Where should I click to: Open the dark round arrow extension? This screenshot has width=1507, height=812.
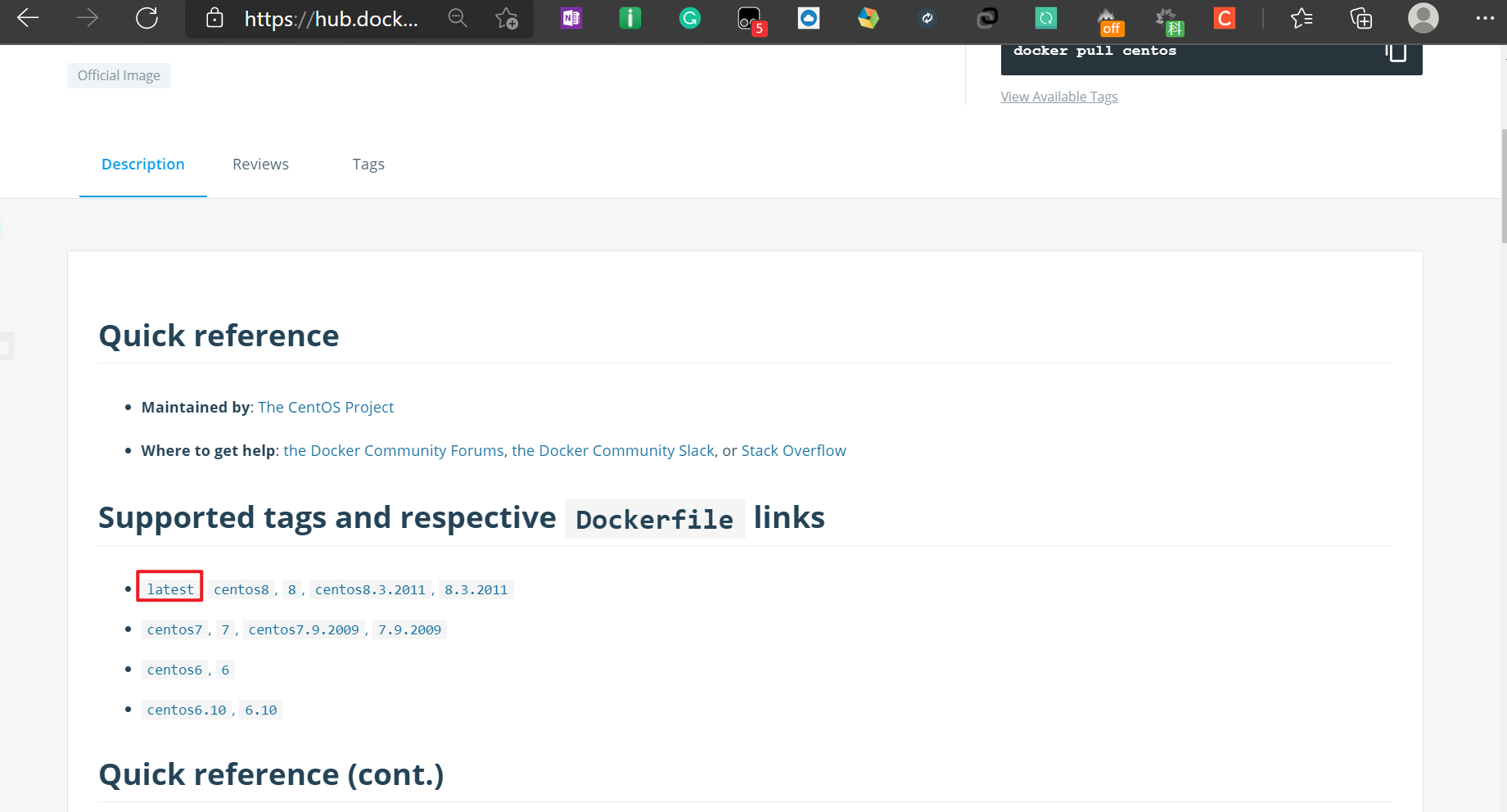pos(927,18)
